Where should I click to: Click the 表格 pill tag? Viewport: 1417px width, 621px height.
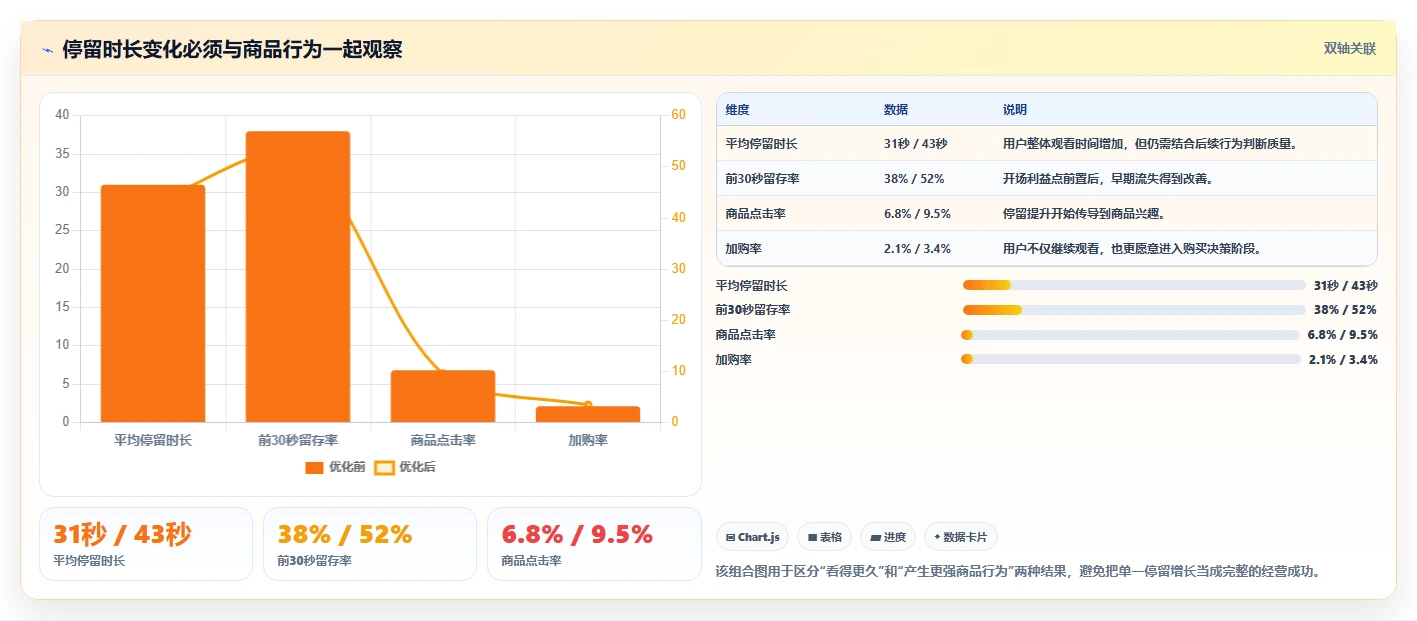click(825, 537)
